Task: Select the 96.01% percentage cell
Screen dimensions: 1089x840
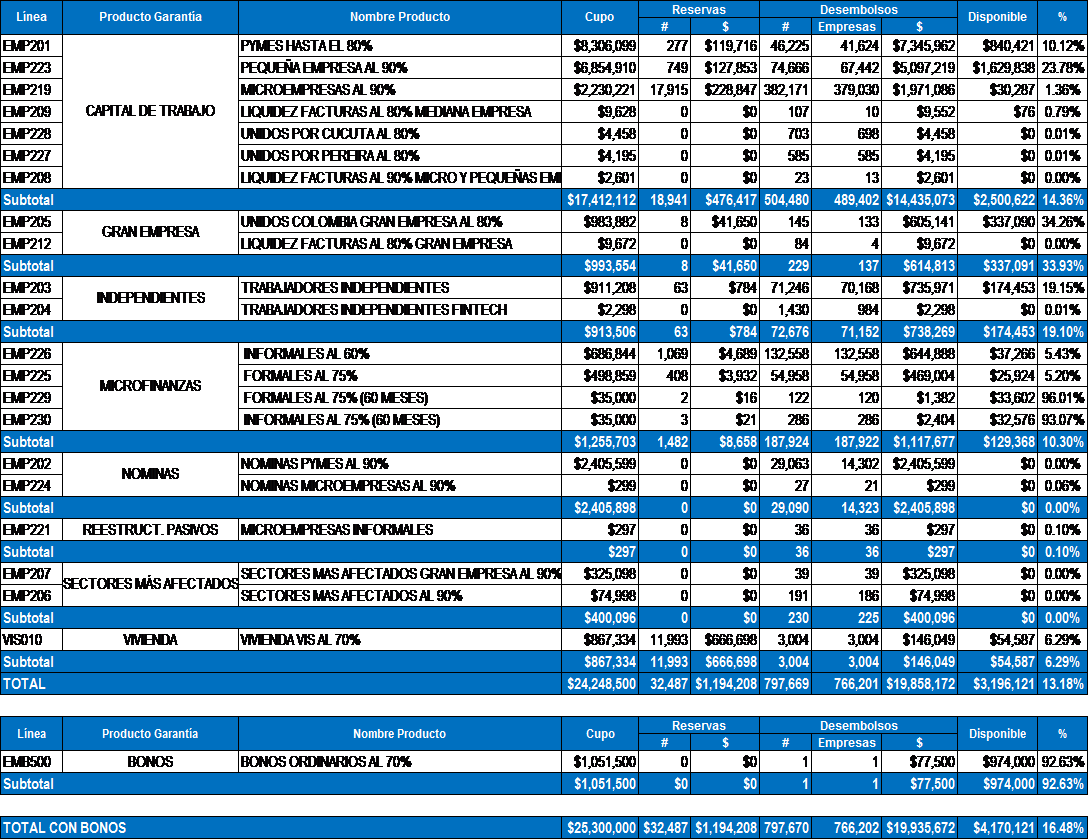Action: click(x=1062, y=397)
